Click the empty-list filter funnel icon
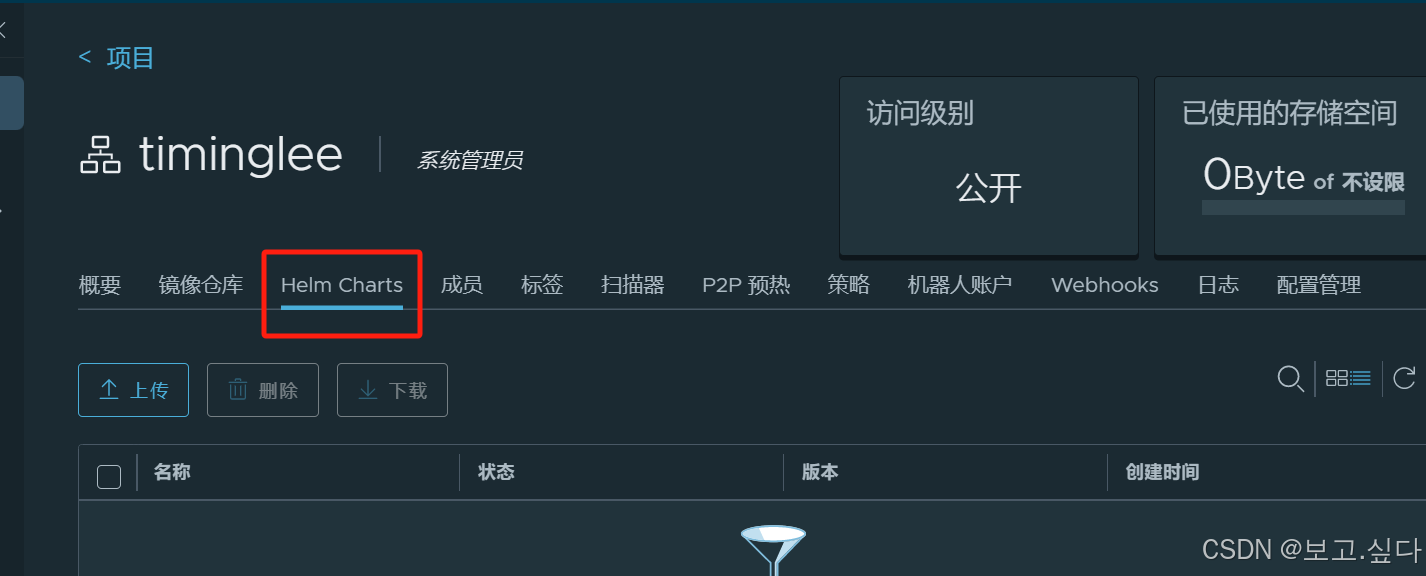Screen dimensions: 1426x576 pos(773,550)
